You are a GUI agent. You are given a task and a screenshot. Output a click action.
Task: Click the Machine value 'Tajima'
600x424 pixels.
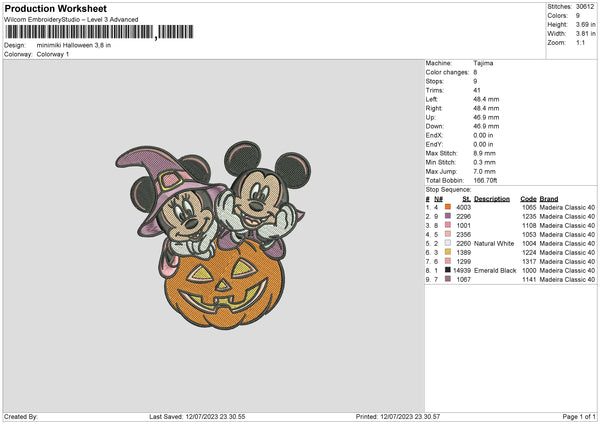pyautogui.click(x=483, y=63)
